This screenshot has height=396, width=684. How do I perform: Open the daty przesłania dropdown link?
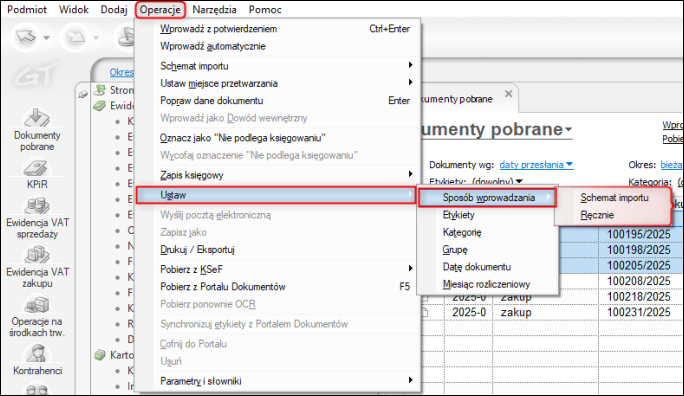(x=536, y=165)
